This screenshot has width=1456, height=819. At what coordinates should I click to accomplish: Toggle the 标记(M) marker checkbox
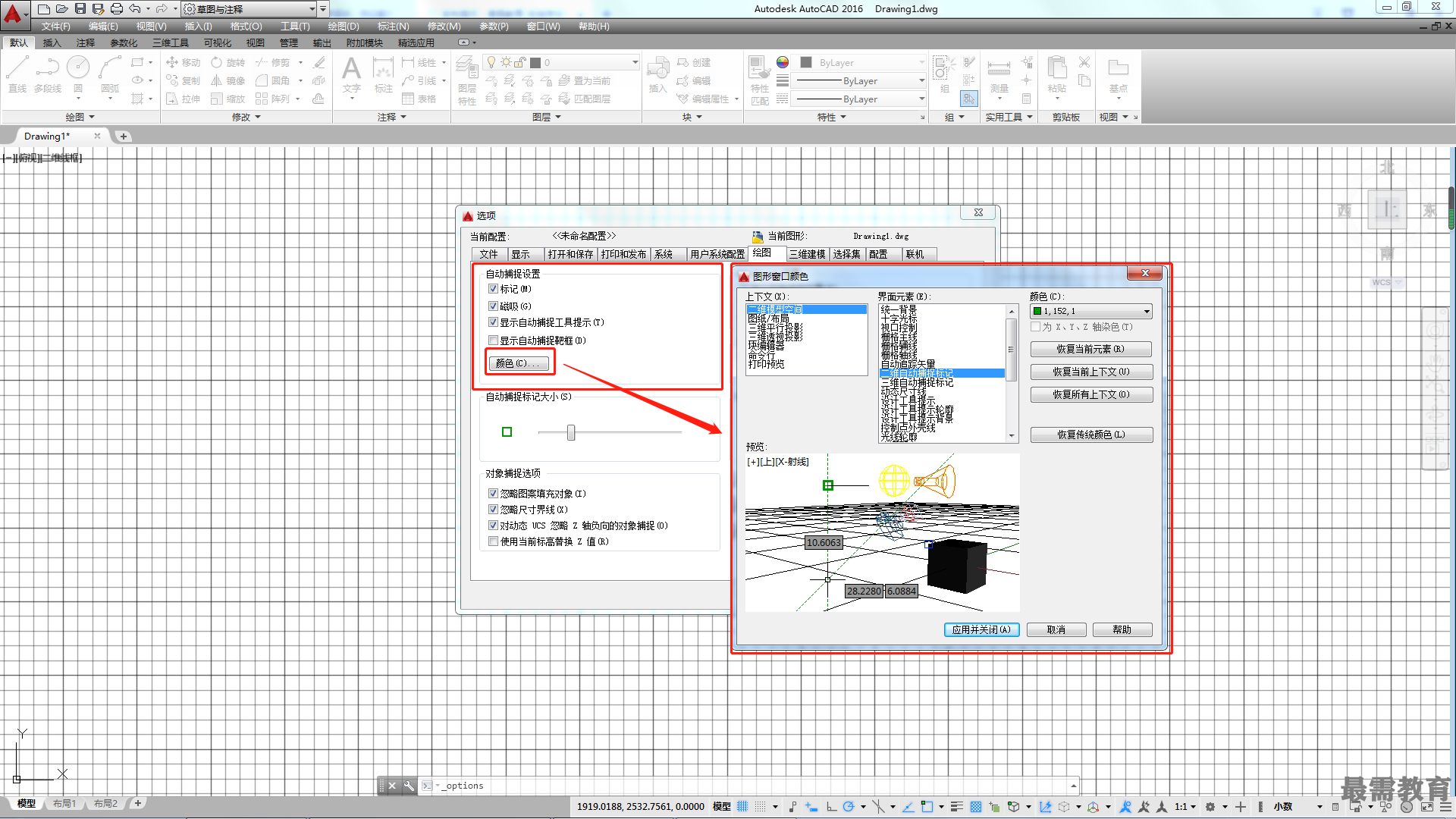(x=493, y=289)
